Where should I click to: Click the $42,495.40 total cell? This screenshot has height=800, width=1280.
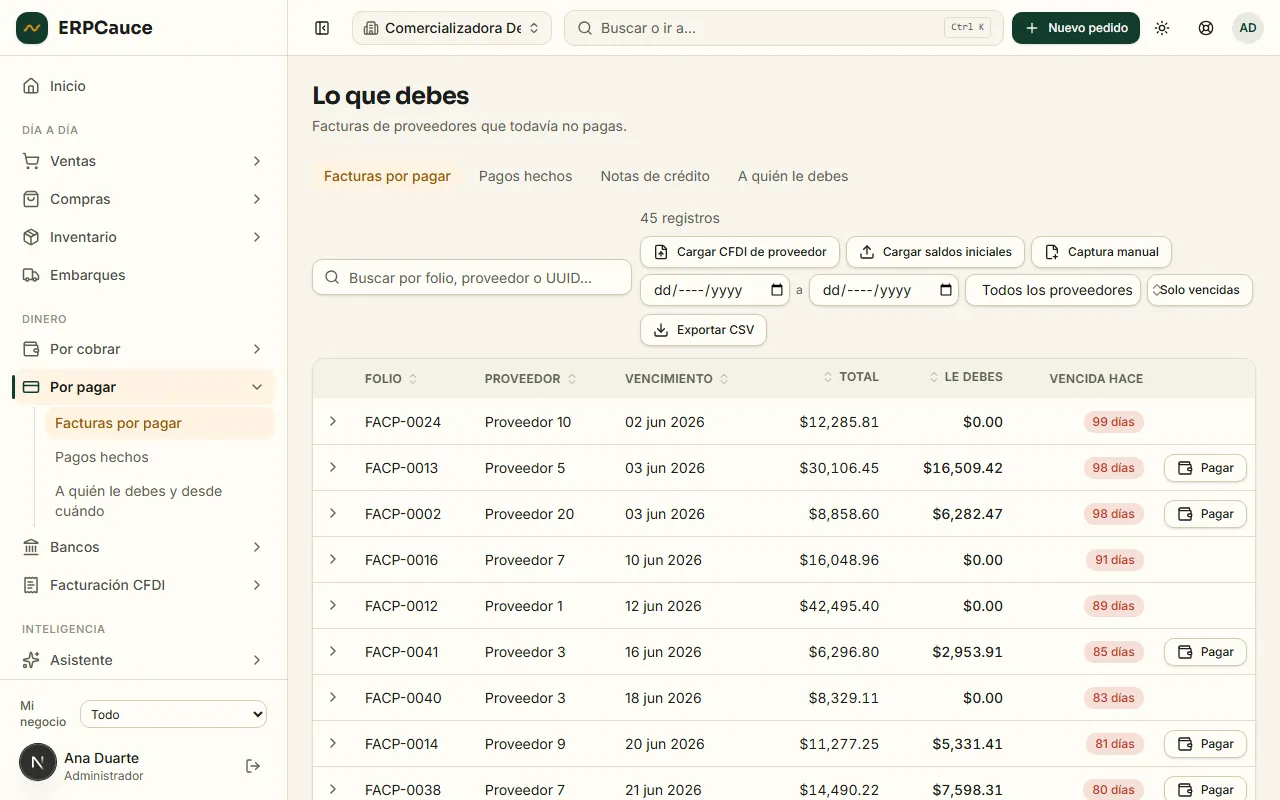(839, 606)
